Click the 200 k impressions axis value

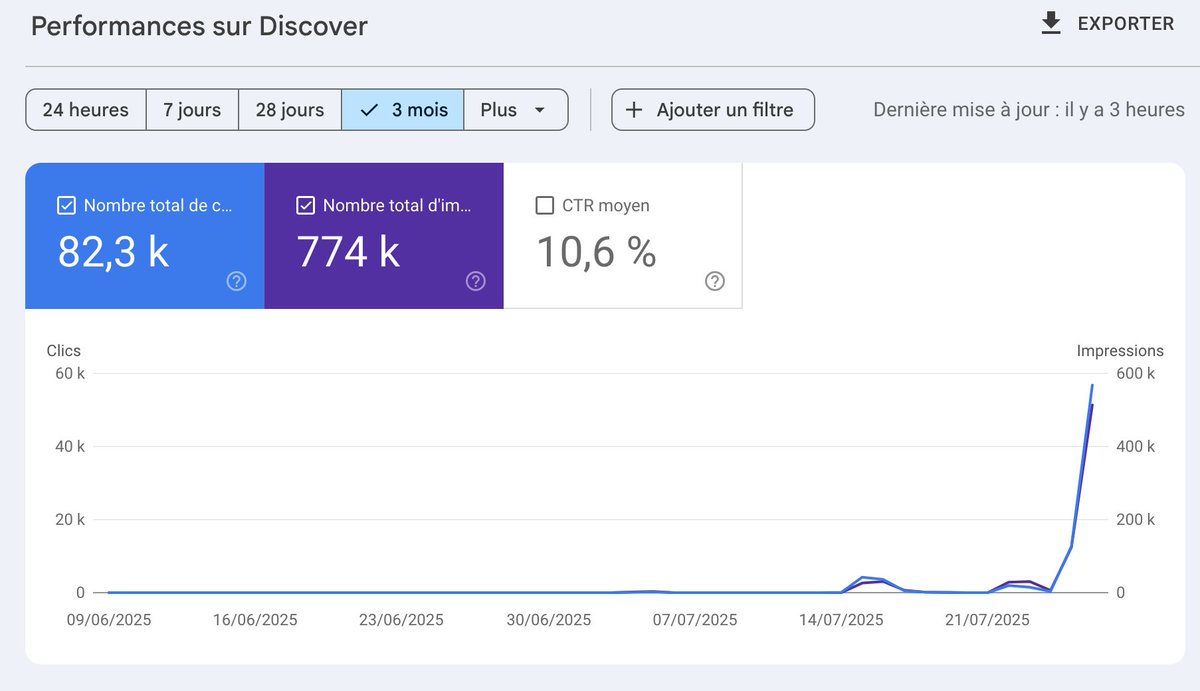1136,520
